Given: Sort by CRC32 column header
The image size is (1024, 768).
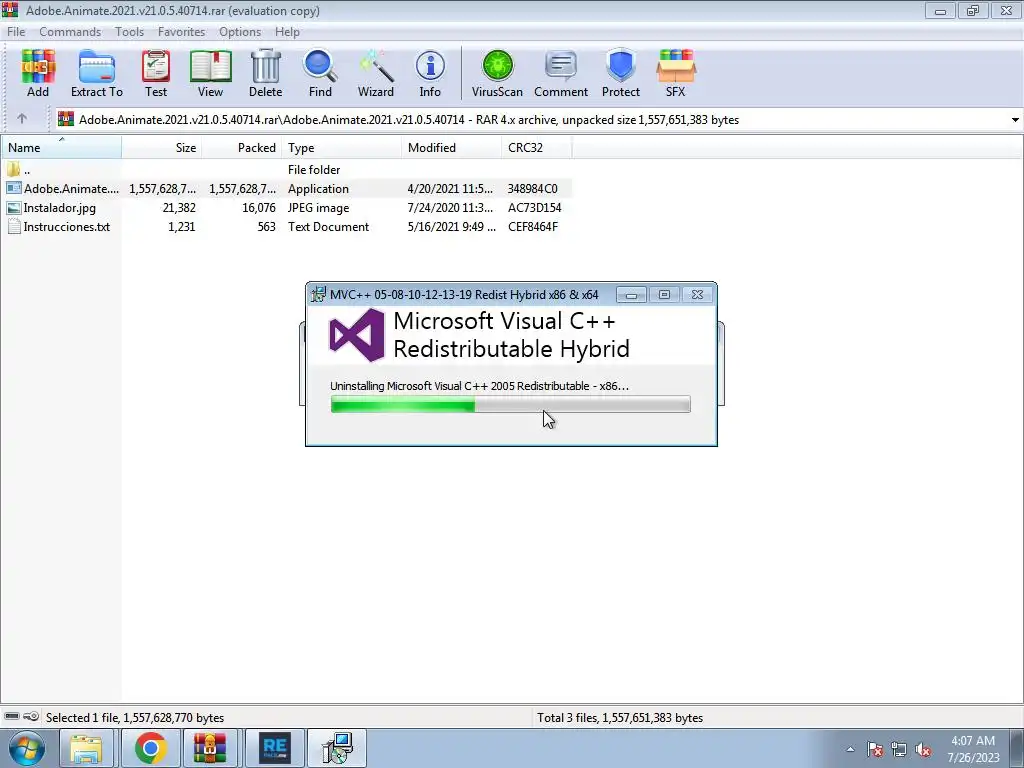Looking at the screenshot, I should coord(537,148).
